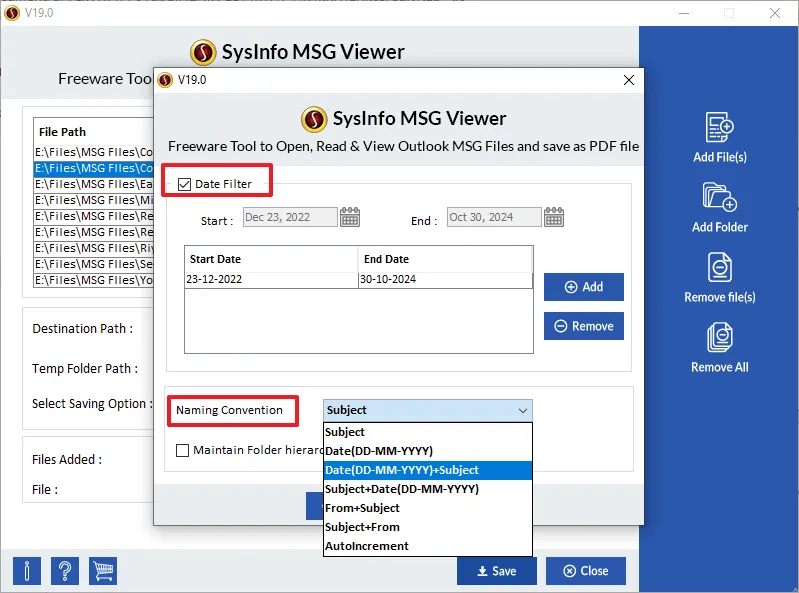The width and height of the screenshot is (799, 593).
Task: Collapse the Naming Convention dropdown
Action: 522,410
